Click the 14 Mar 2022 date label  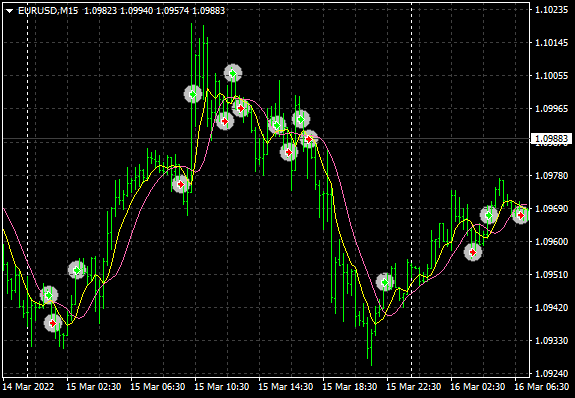pyautogui.click(x=28, y=387)
